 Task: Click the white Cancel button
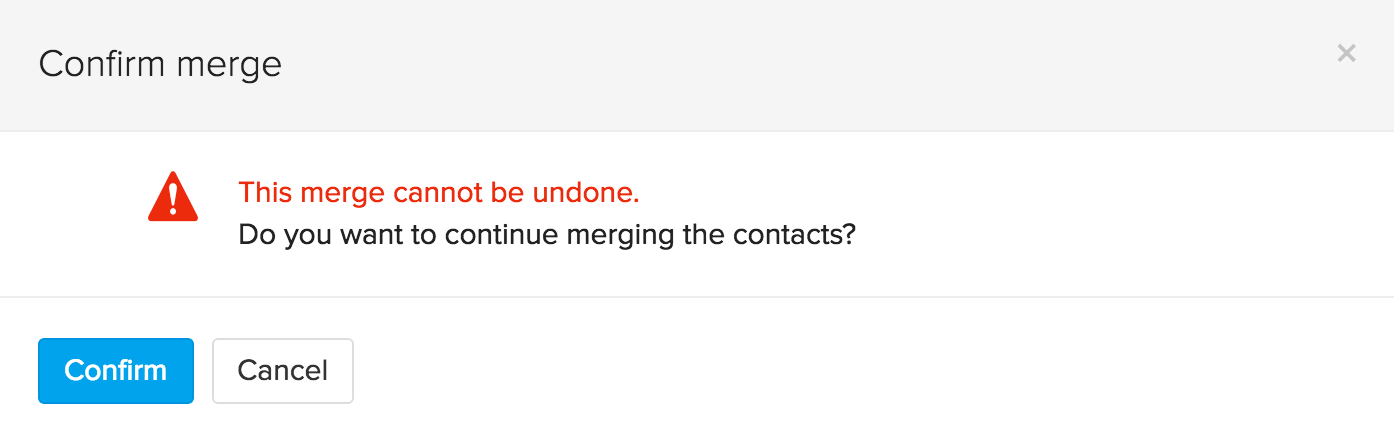(x=283, y=371)
